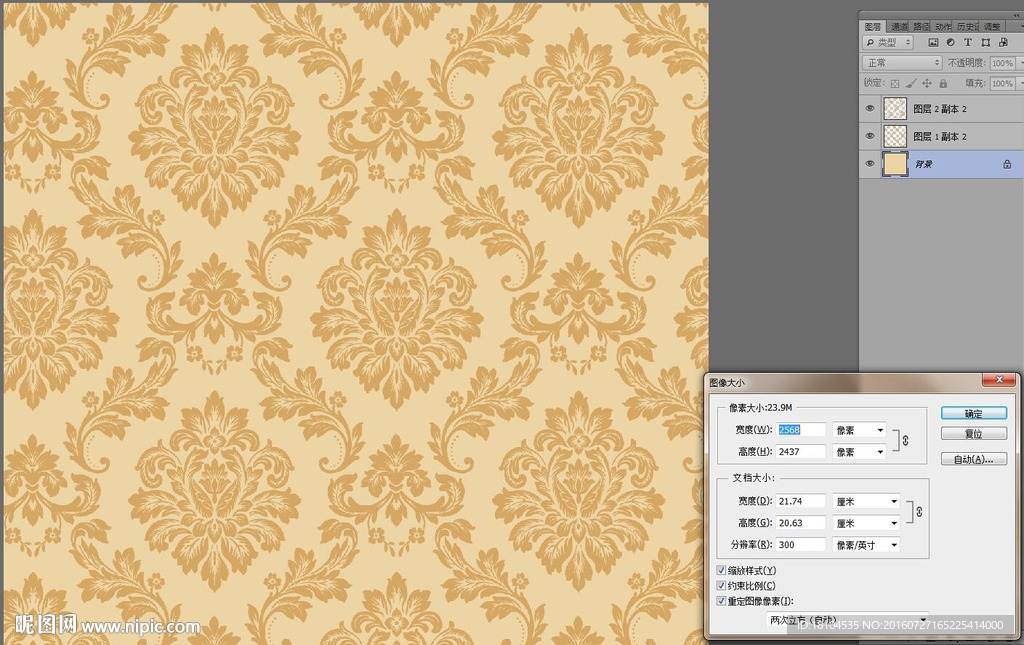Image resolution: width=1024 pixels, height=645 pixels.
Task: Click the 不透明度 value field
Action: click(1002, 63)
